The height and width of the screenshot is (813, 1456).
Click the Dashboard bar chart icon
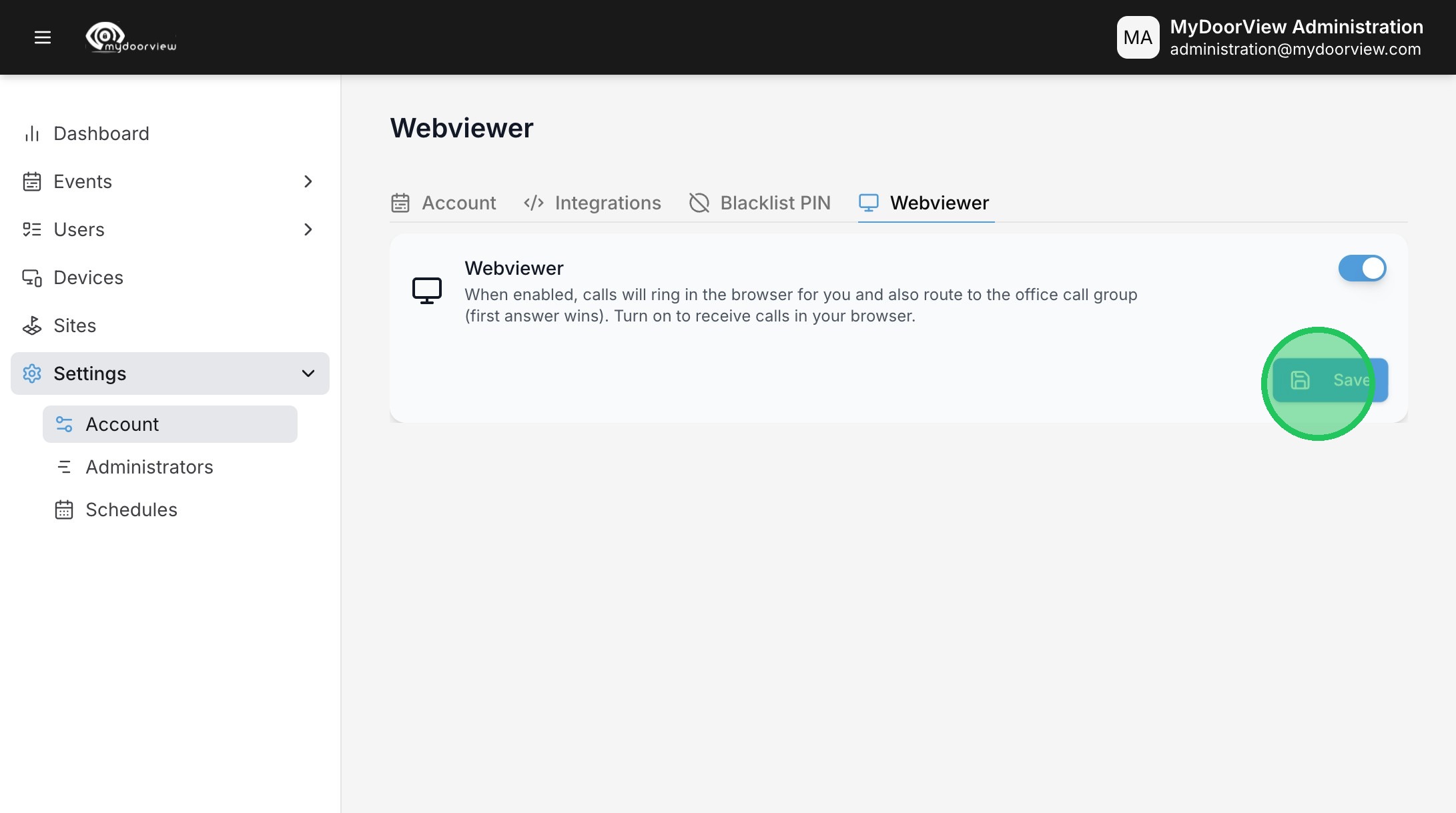tap(32, 133)
